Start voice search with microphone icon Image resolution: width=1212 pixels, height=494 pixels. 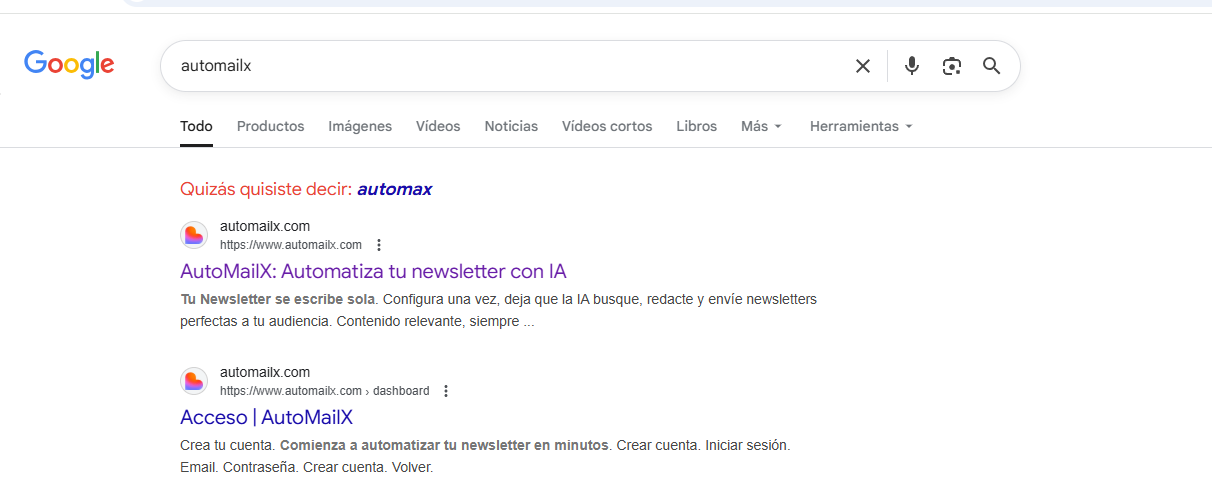pyautogui.click(x=911, y=66)
